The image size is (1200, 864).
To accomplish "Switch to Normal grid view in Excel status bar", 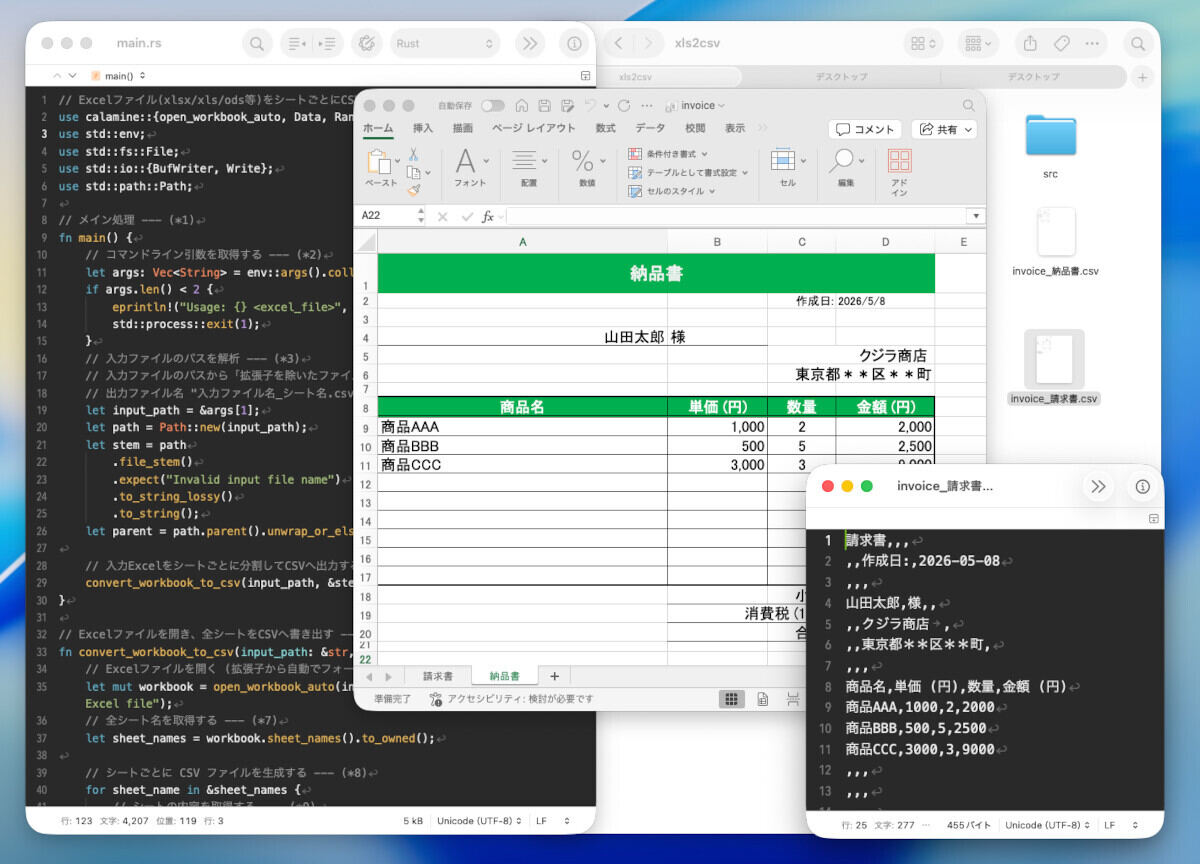I will [x=732, y=699].
